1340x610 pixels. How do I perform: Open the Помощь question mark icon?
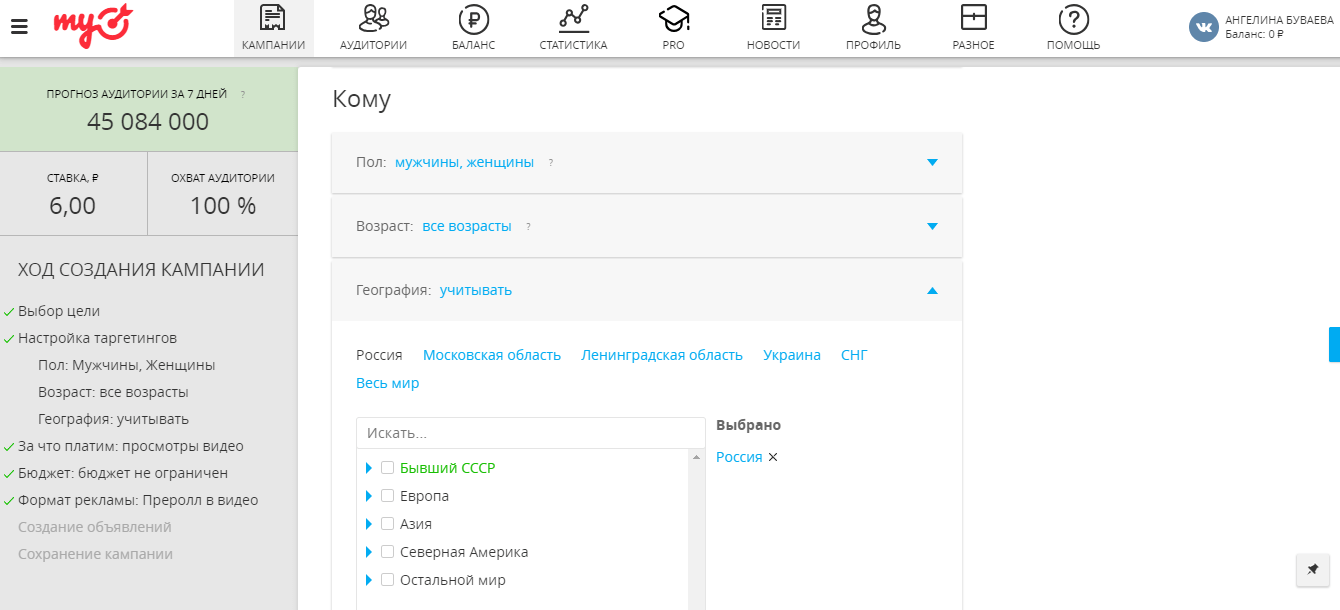[x=1073, y=19]
